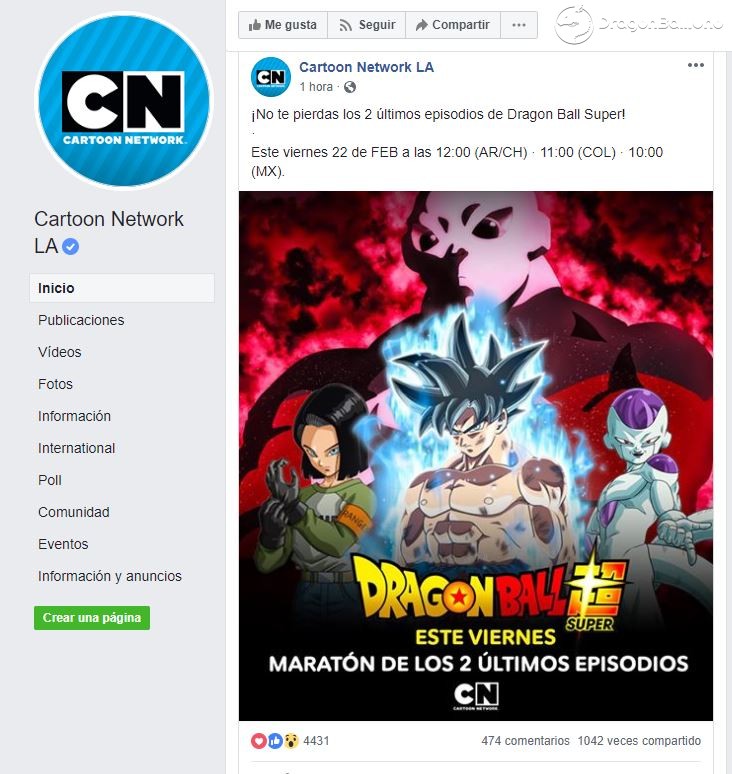Viewport: 732px width, 774px height.
Task: Open the page options three-dot menu
Action: [519, 25]
